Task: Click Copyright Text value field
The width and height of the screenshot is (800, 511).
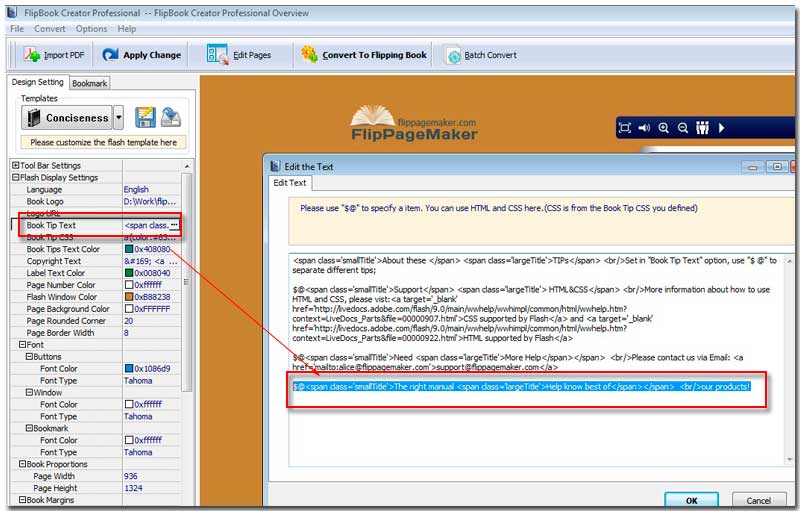Action: pos(151,261)
